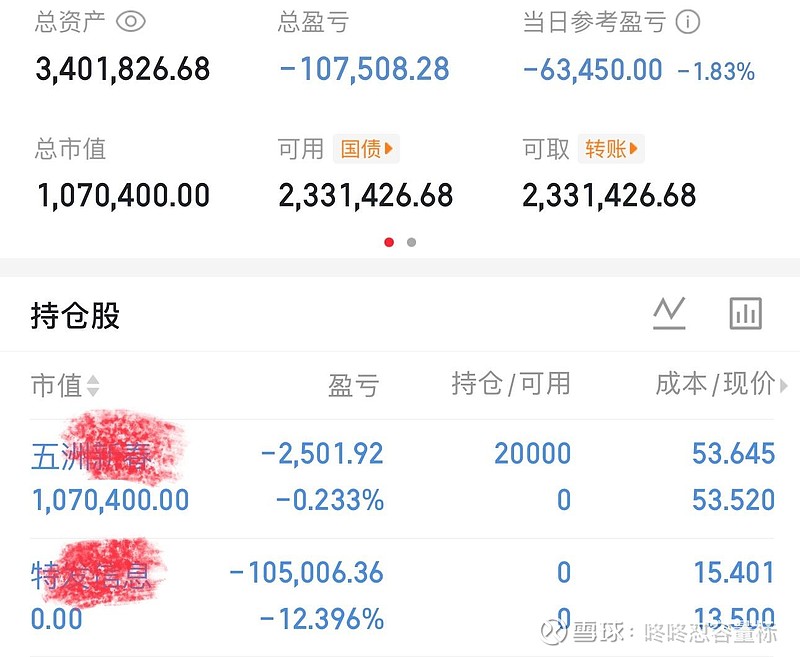
Task: Click the 成本/现价 column header
Action: 714,384
